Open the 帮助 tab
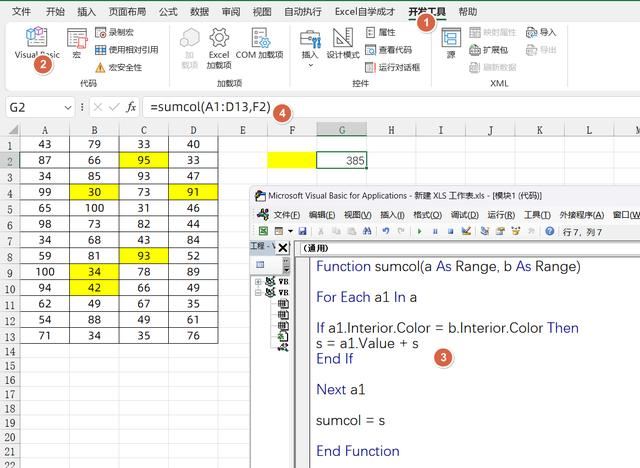Viewport: 640px width, 468px height. click(x=467, y=11)
